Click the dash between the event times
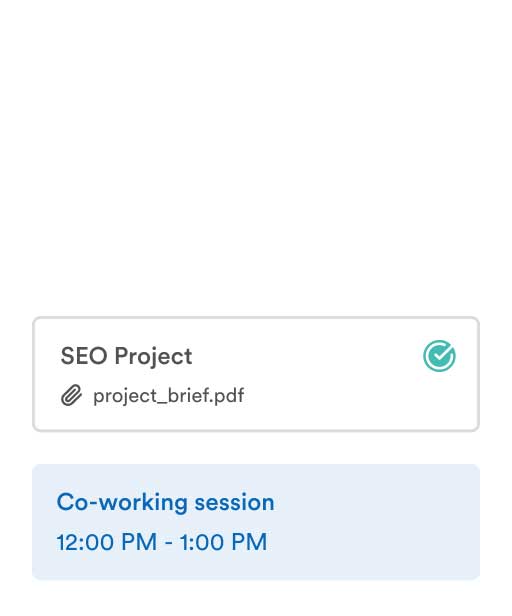This screenshot has width=512, height=616. tap(169, 543)
